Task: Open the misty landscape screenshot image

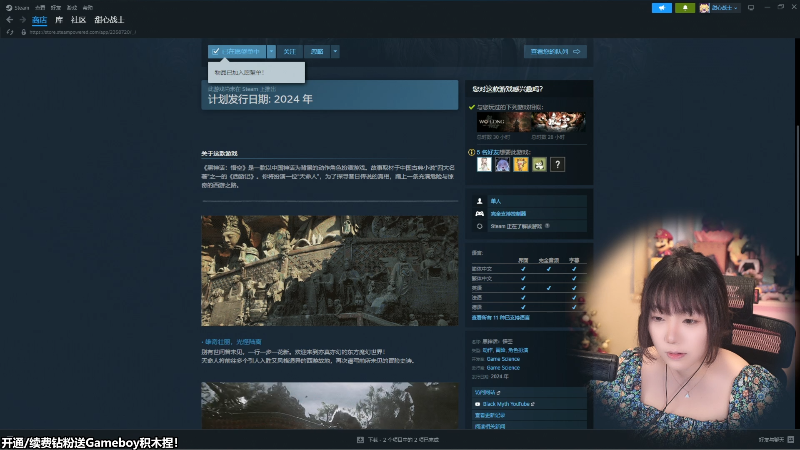Action: click(330, 406)
